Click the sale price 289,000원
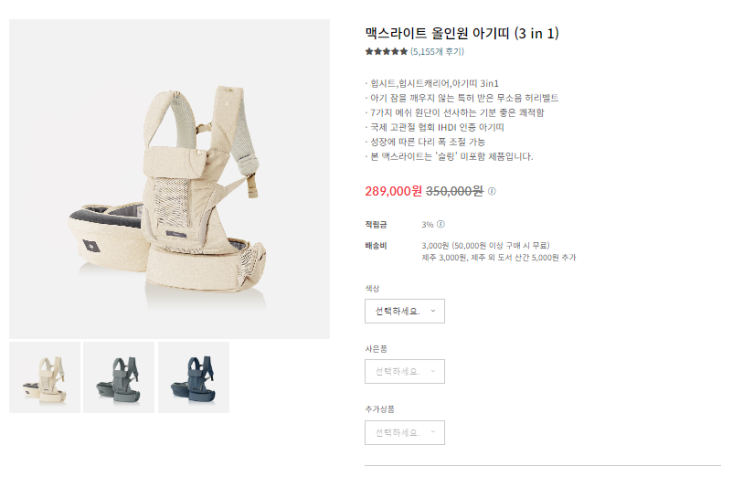Screen dimensions: 743x477 (393, 191)
